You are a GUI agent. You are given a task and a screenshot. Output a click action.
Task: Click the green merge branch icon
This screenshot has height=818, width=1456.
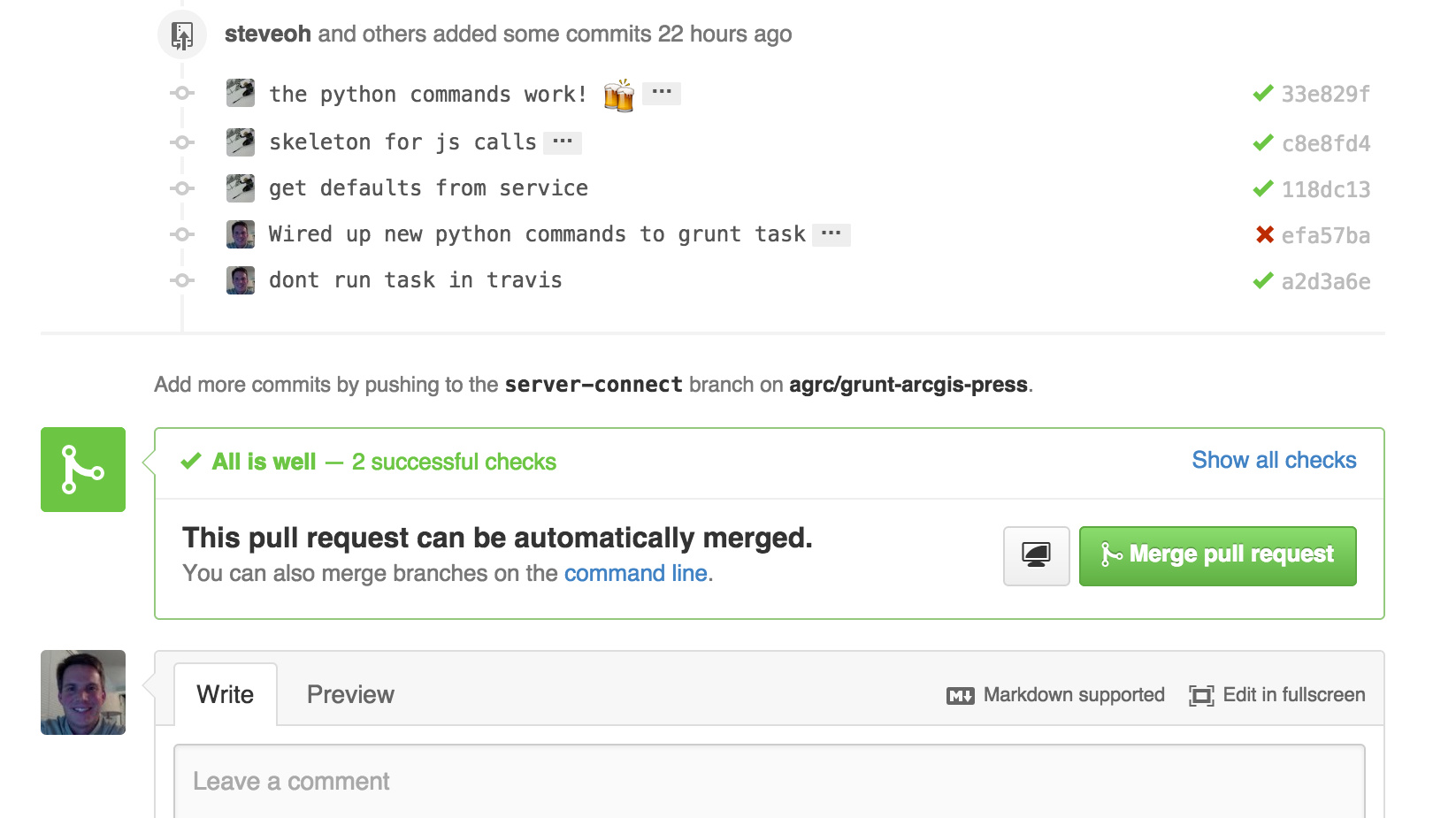[83, 470]
